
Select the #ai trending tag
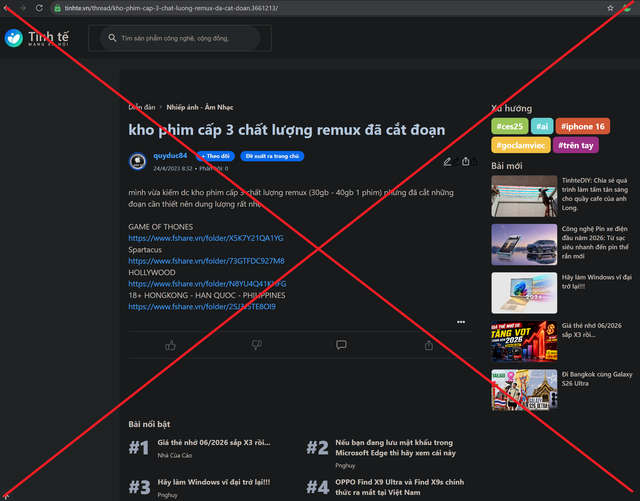pos(542,126)
